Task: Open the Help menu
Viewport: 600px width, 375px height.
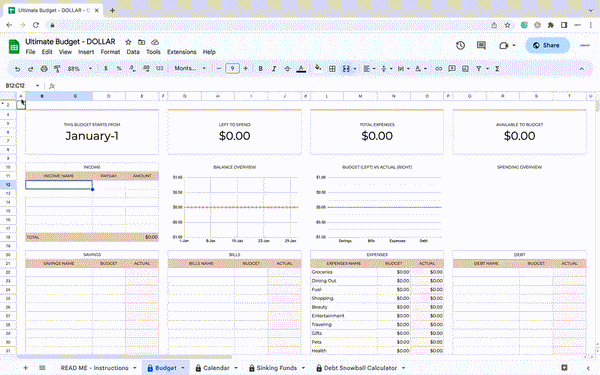Action: 209,52
